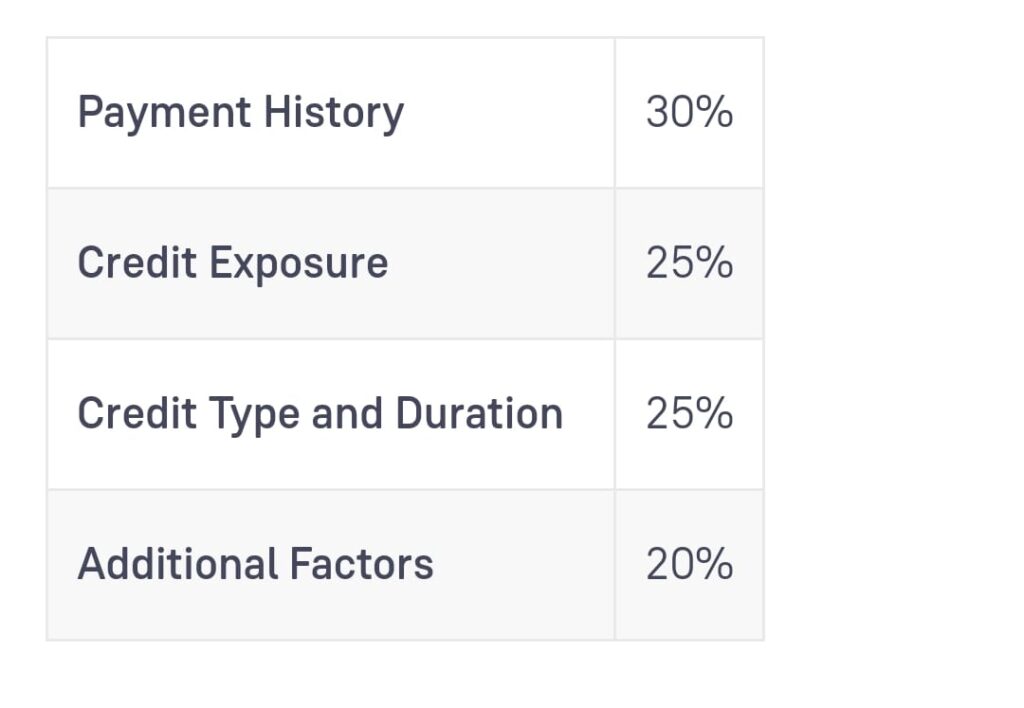Viewport: 1024px width, 708px height.
Task: Click the word "Exposure" in the second row
Action: pyautogui.click(x=298, y=263)
